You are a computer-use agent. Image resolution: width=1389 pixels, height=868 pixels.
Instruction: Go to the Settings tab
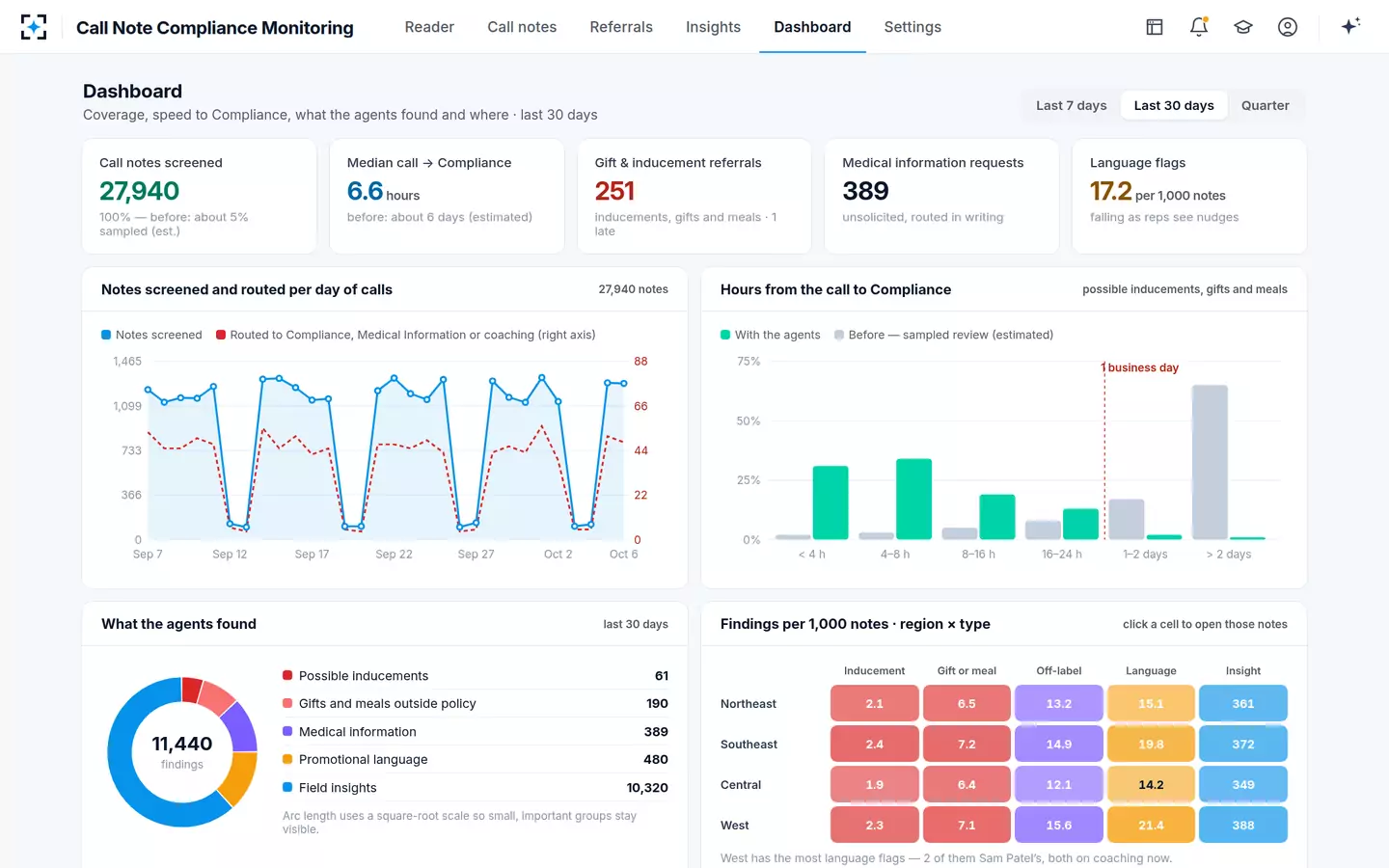coord(912,27)
